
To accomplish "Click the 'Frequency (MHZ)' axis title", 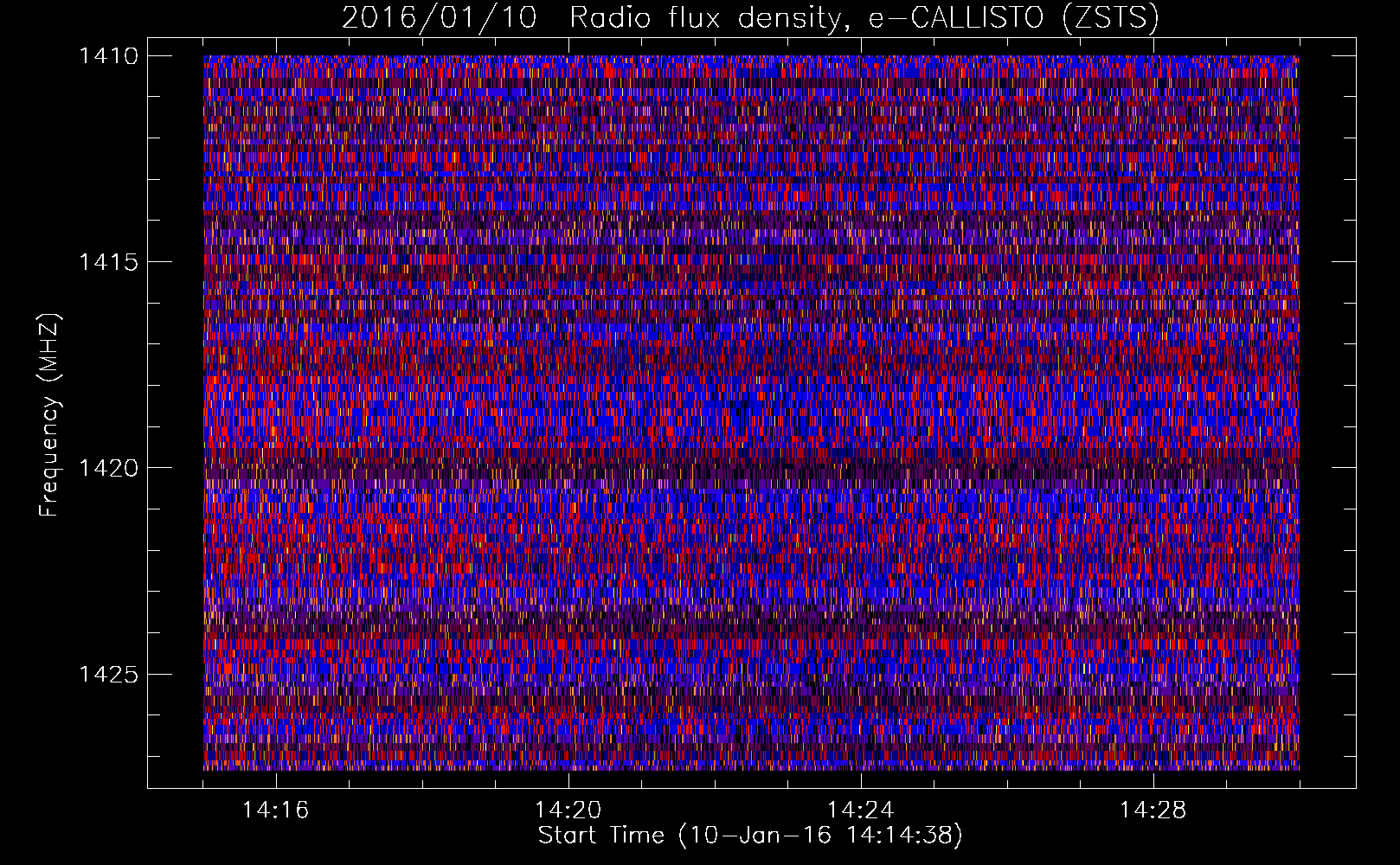I will 50,415.
